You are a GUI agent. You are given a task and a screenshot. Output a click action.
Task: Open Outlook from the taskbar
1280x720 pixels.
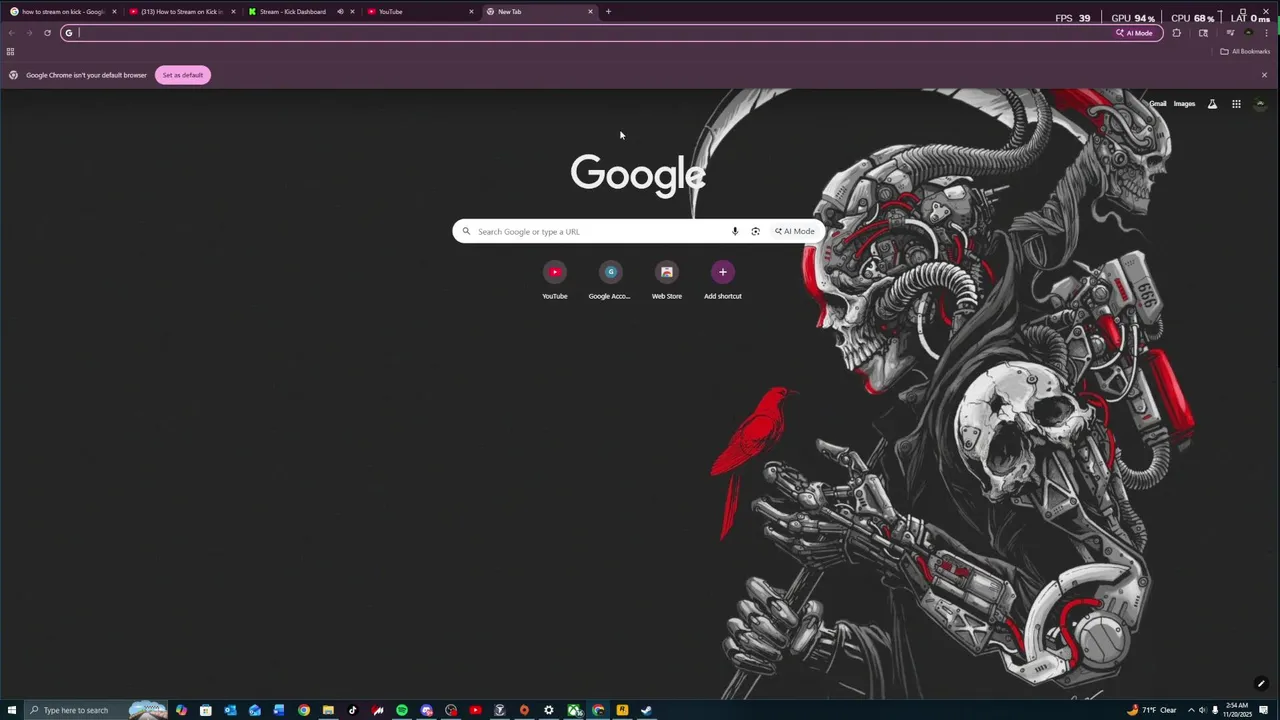coord(230,710)
